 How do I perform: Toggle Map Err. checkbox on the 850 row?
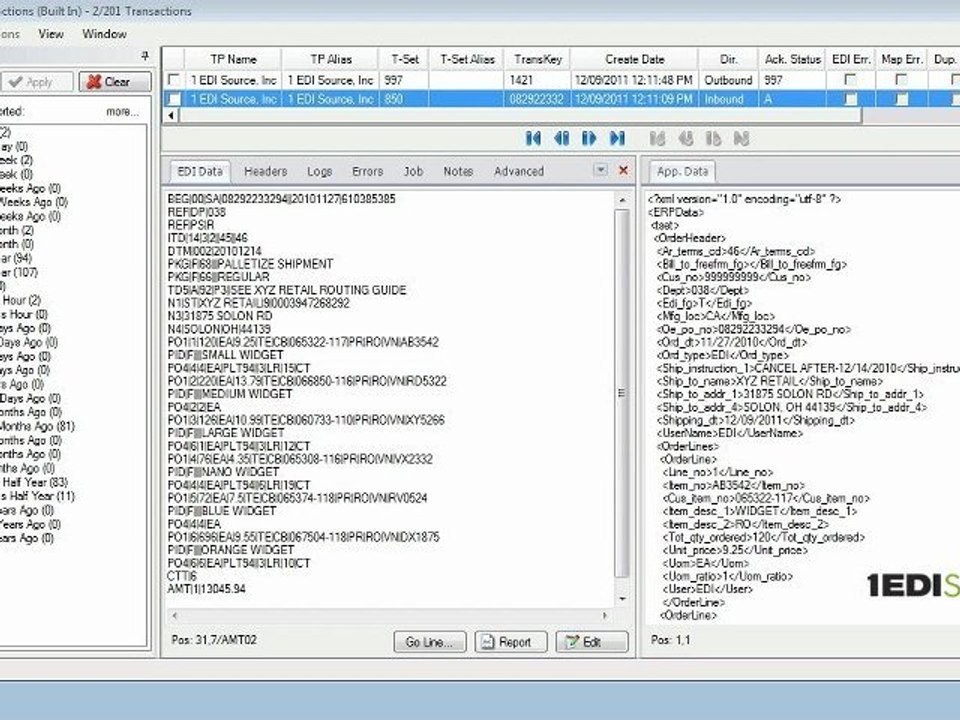click(x=901, y=99)
